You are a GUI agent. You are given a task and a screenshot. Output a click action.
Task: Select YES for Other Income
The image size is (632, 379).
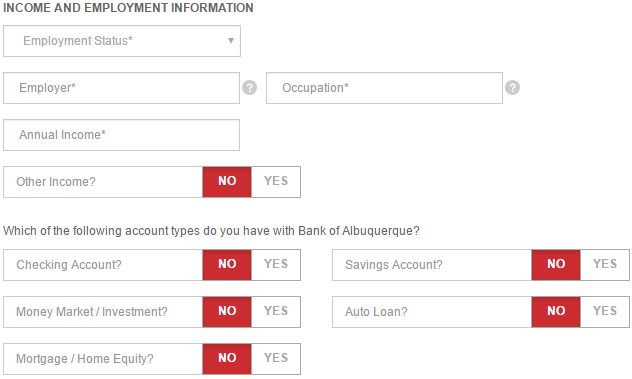pyautogui.click(x=276, y=181)
